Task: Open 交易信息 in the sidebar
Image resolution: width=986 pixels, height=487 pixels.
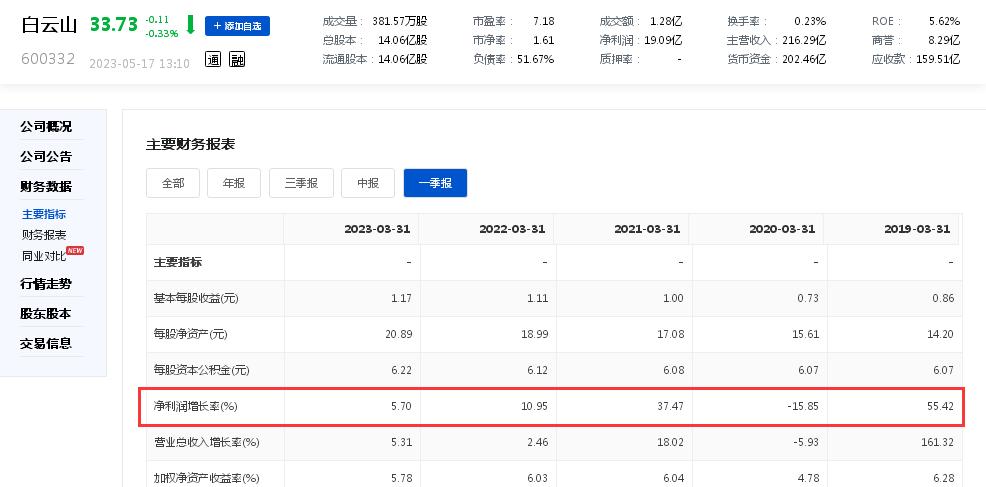Action: [x=46, y=344]
